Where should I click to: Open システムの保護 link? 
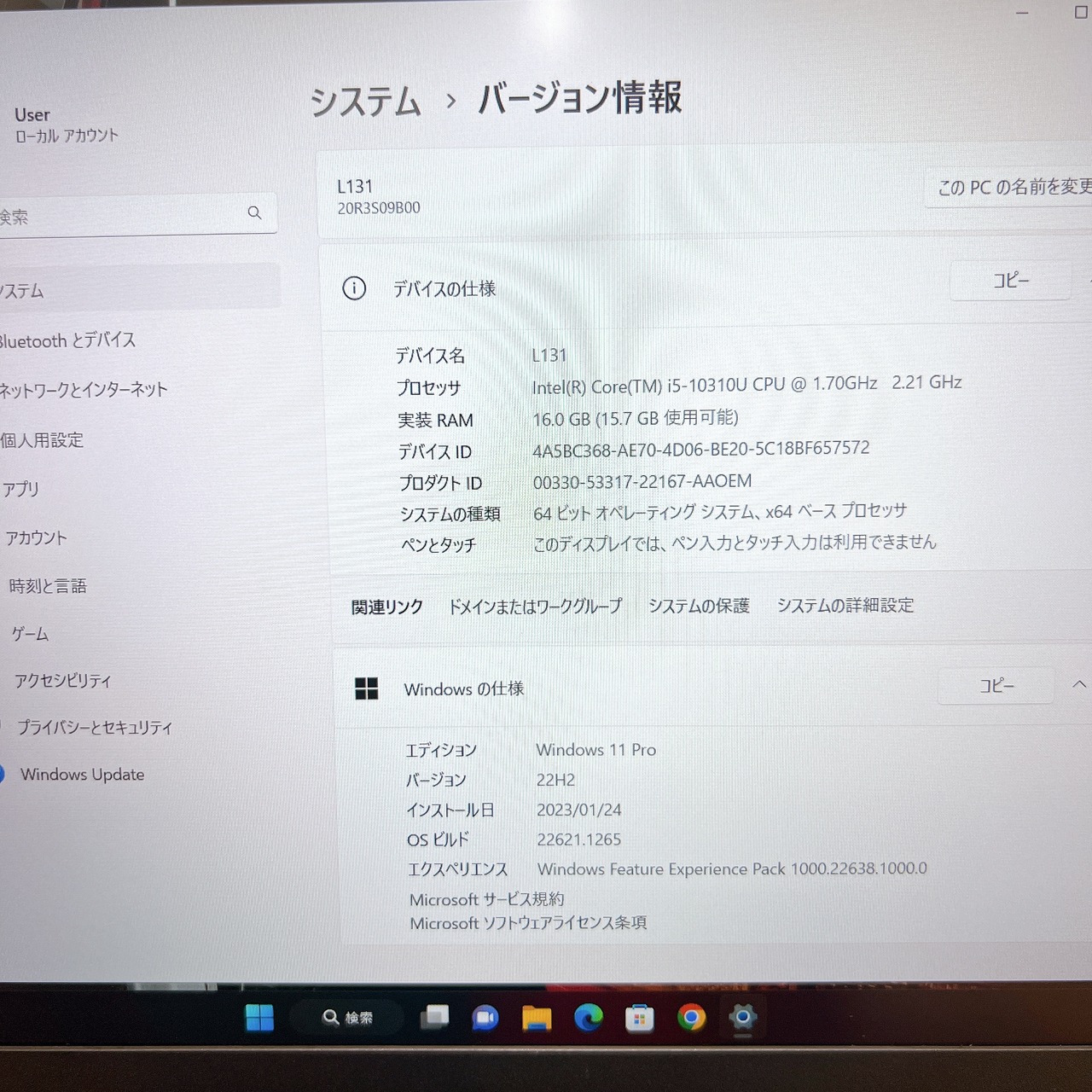[x=699, y=606]
